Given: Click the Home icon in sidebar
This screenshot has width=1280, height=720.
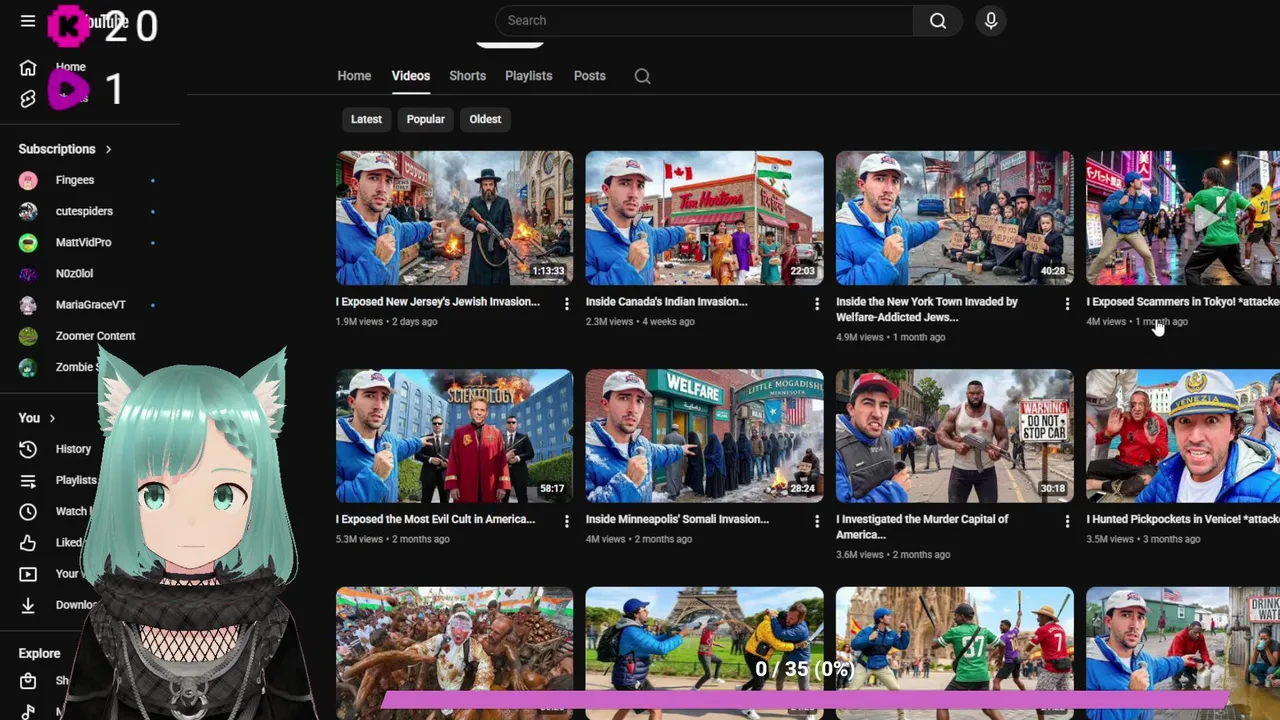Looking at the screenshot, I should tap(28, 67).
